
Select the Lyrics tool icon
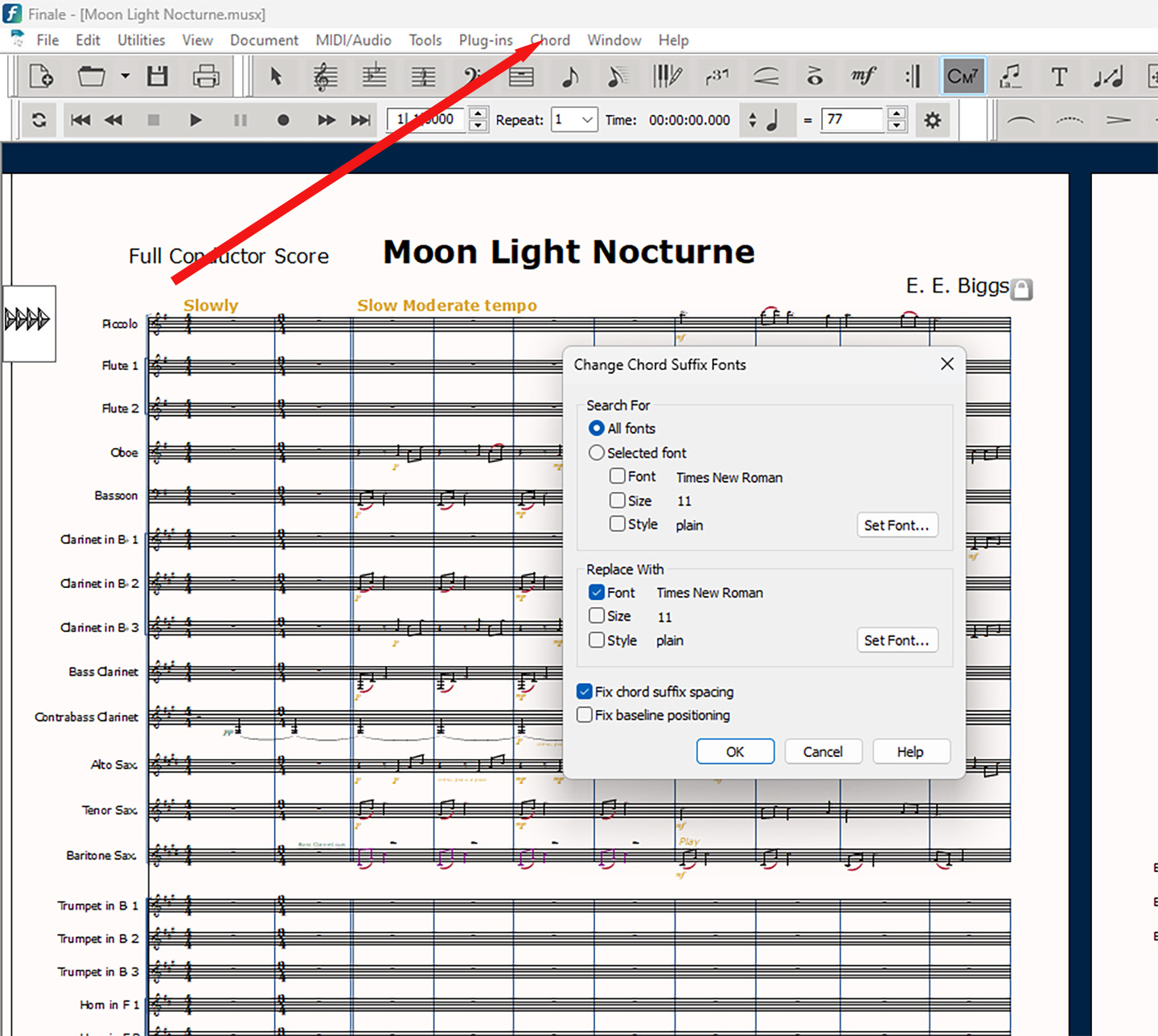[x=1010, y=77]
